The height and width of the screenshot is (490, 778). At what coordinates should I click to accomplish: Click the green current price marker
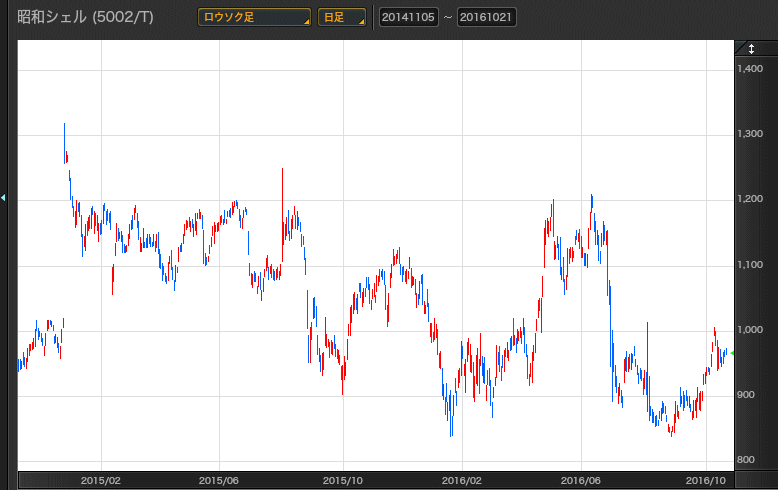[732, 353]
